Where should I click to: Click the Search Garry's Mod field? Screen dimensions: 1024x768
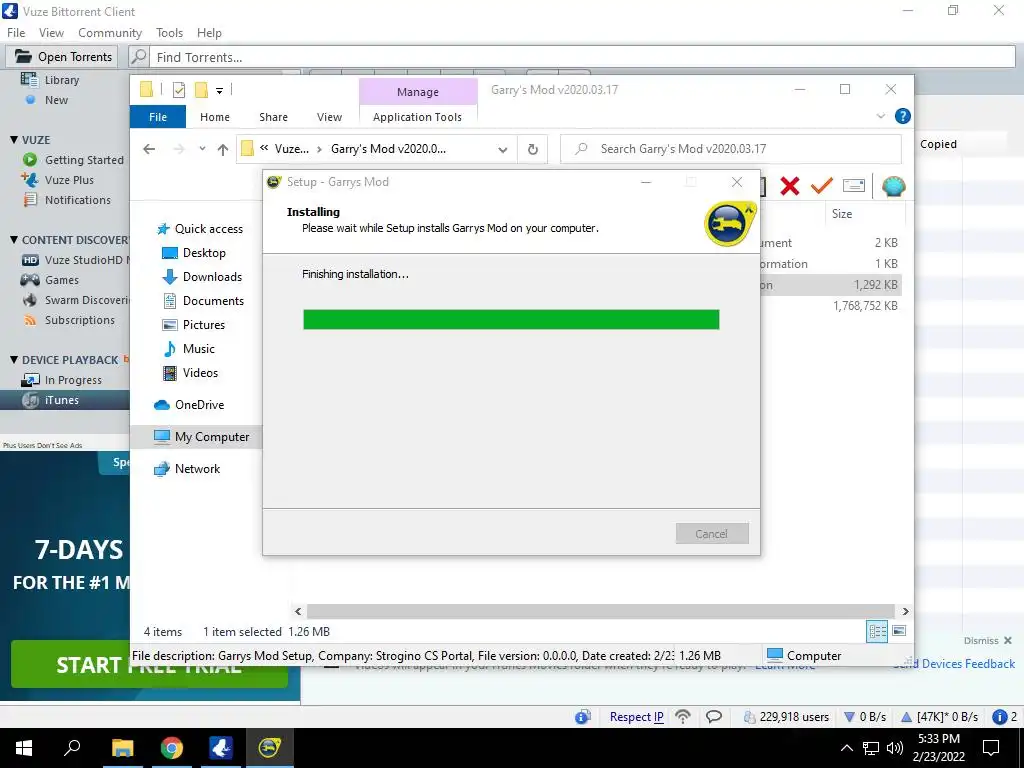click(731, 149)
